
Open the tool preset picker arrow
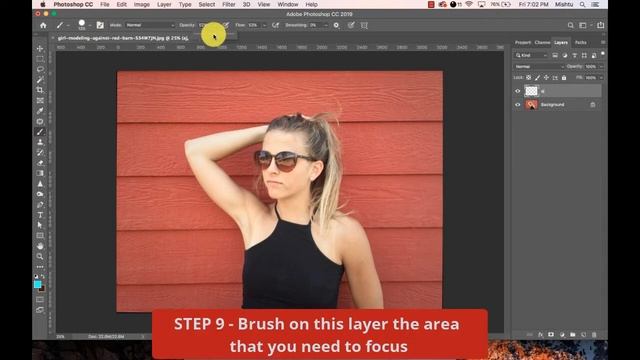click(x=68, y=26)
